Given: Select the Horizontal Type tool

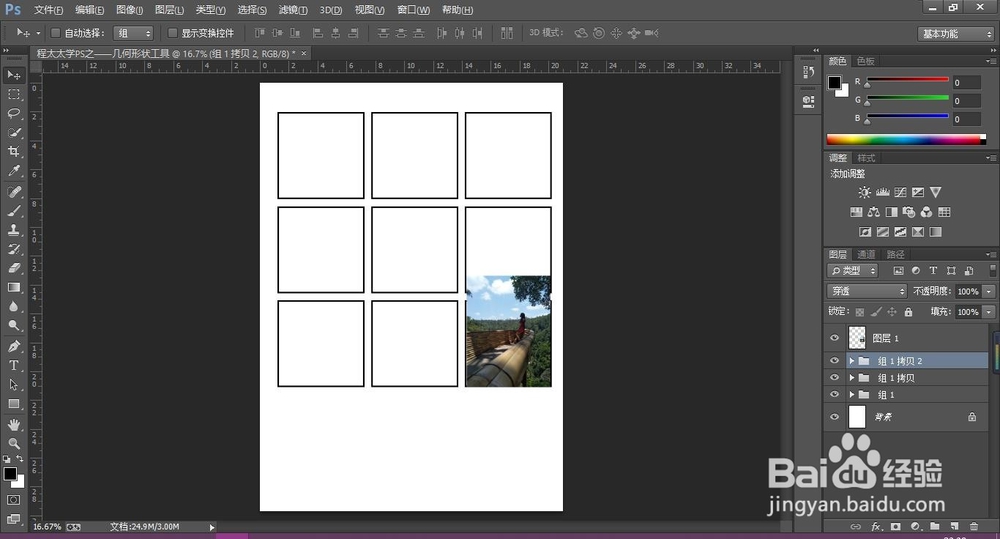Looking at the screenshot, I should (13, 365).
